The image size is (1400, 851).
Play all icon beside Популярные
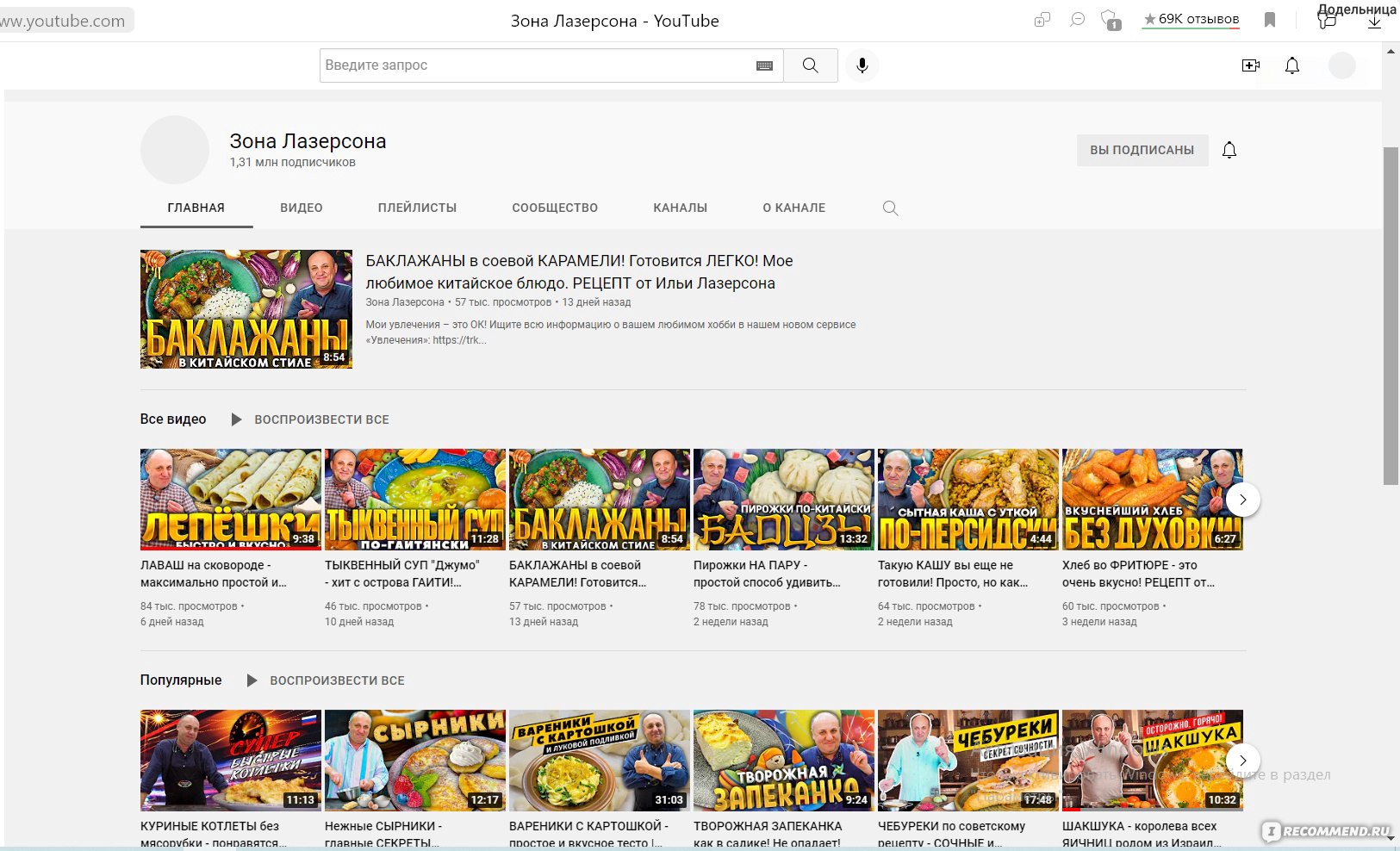click(x=252, y=680)
